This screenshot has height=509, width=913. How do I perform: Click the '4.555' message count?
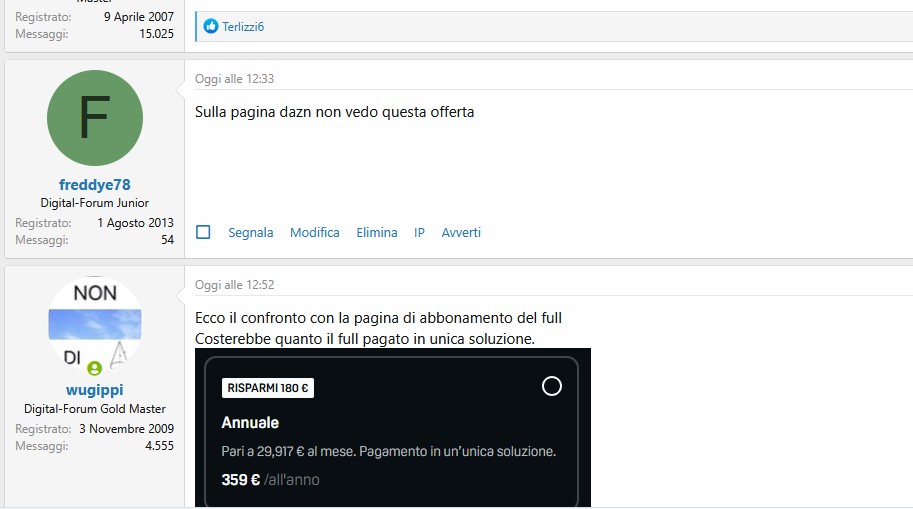coord(160,446)
